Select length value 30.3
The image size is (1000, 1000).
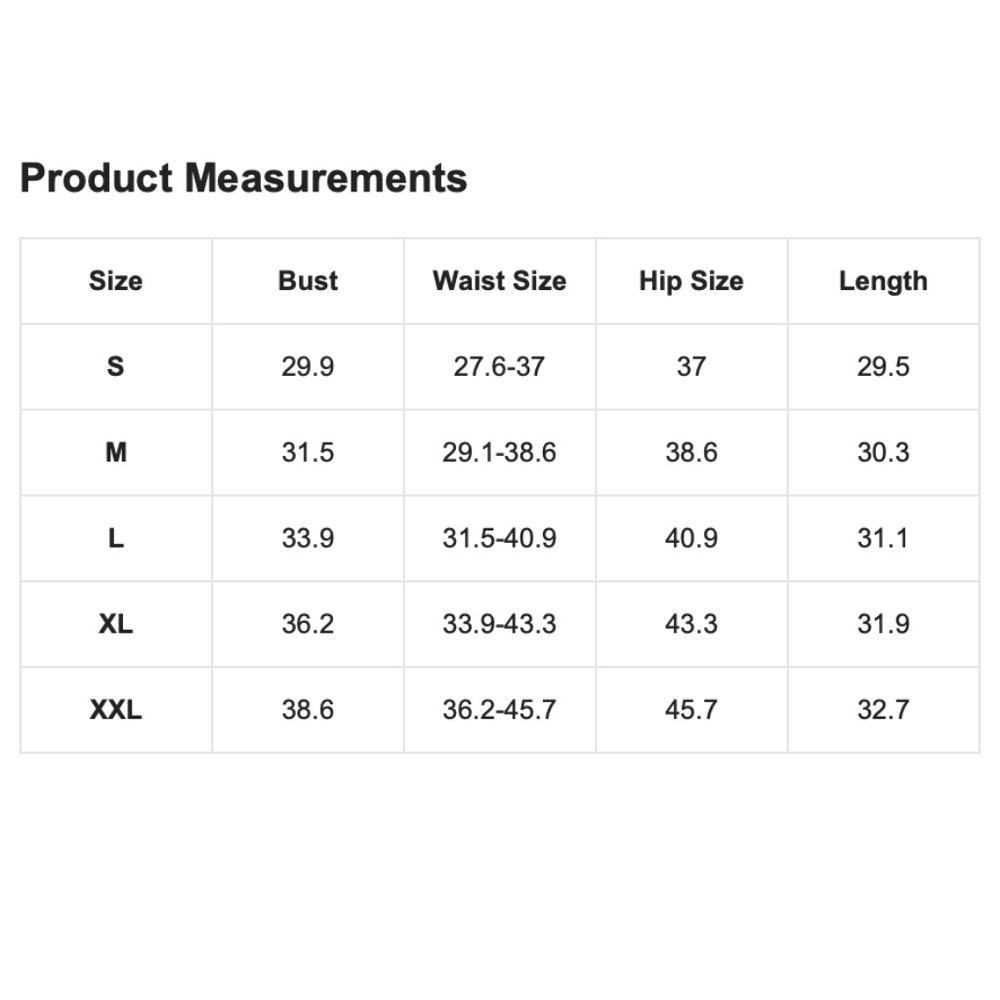click(x=883, y=452)
